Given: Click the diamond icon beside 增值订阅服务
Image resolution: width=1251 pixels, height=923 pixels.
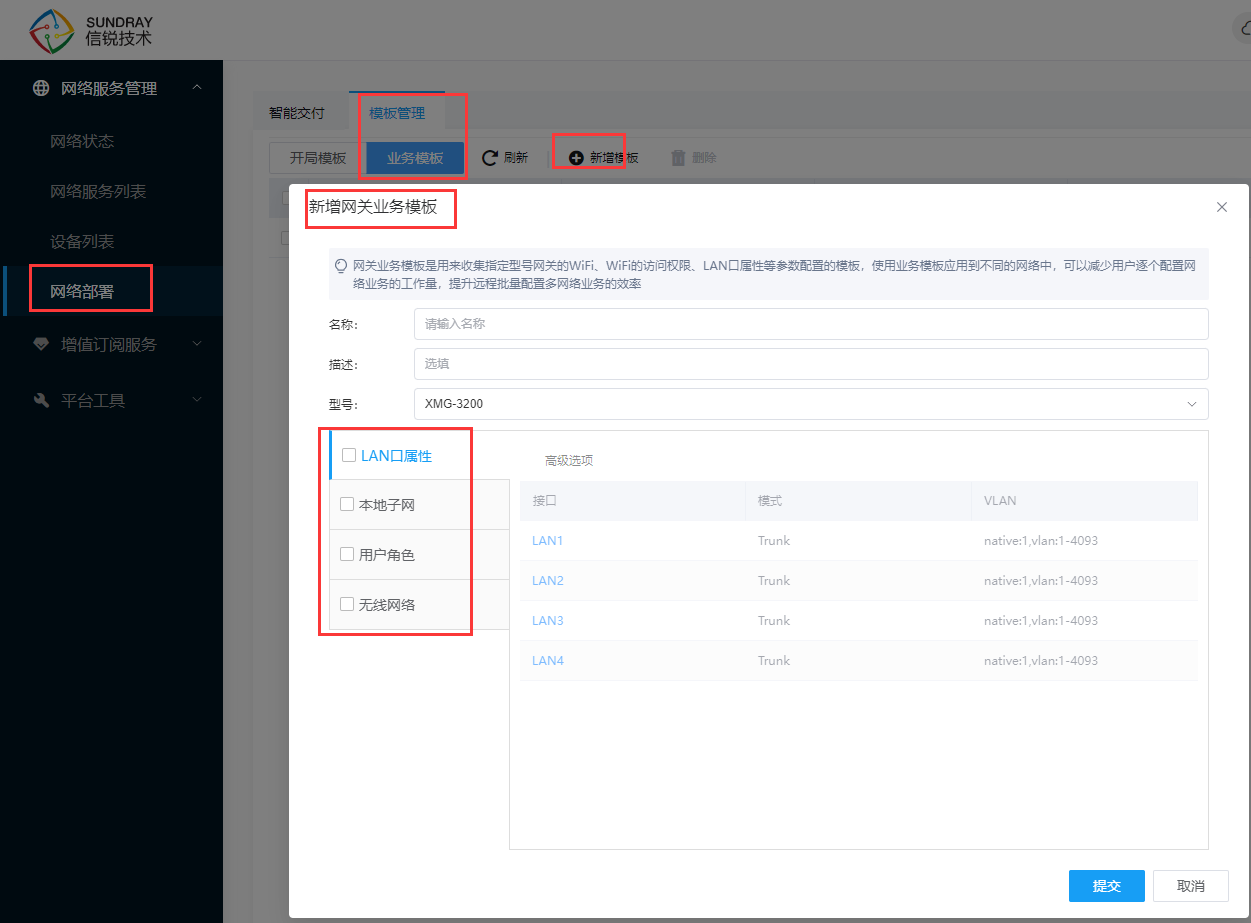Looking at the screenshot, I should click(41, 344).
